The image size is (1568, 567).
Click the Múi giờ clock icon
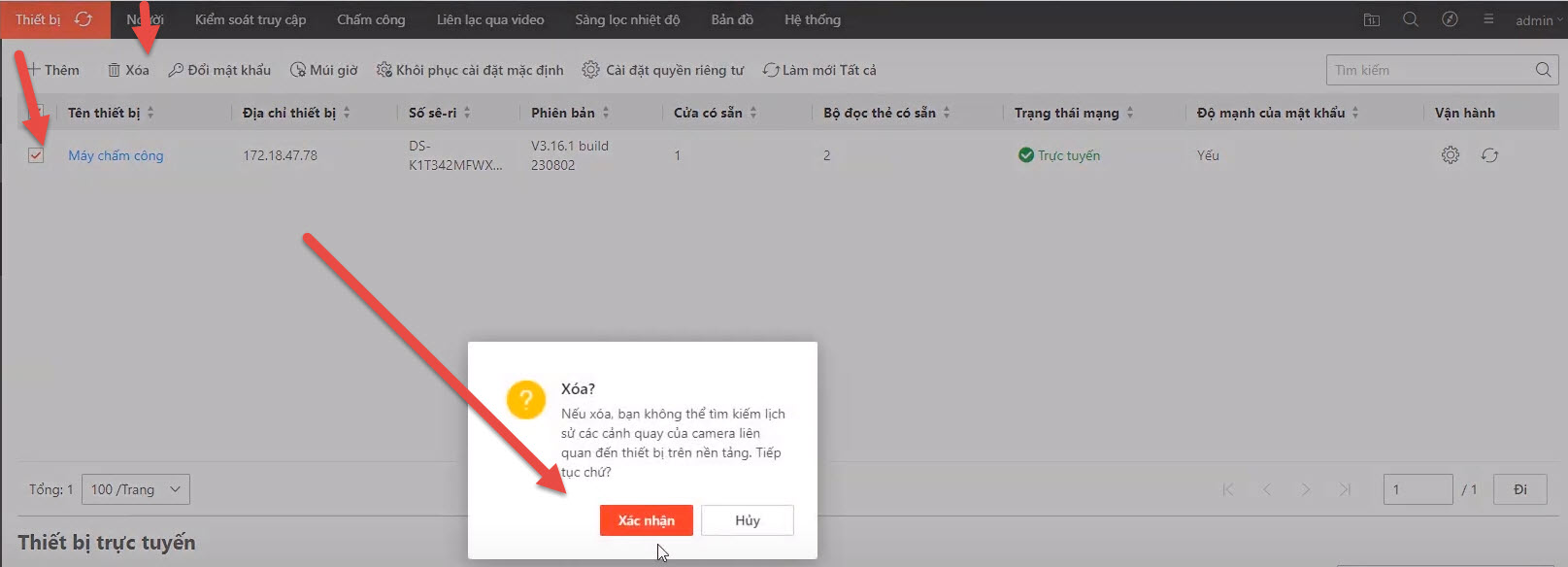298,70
